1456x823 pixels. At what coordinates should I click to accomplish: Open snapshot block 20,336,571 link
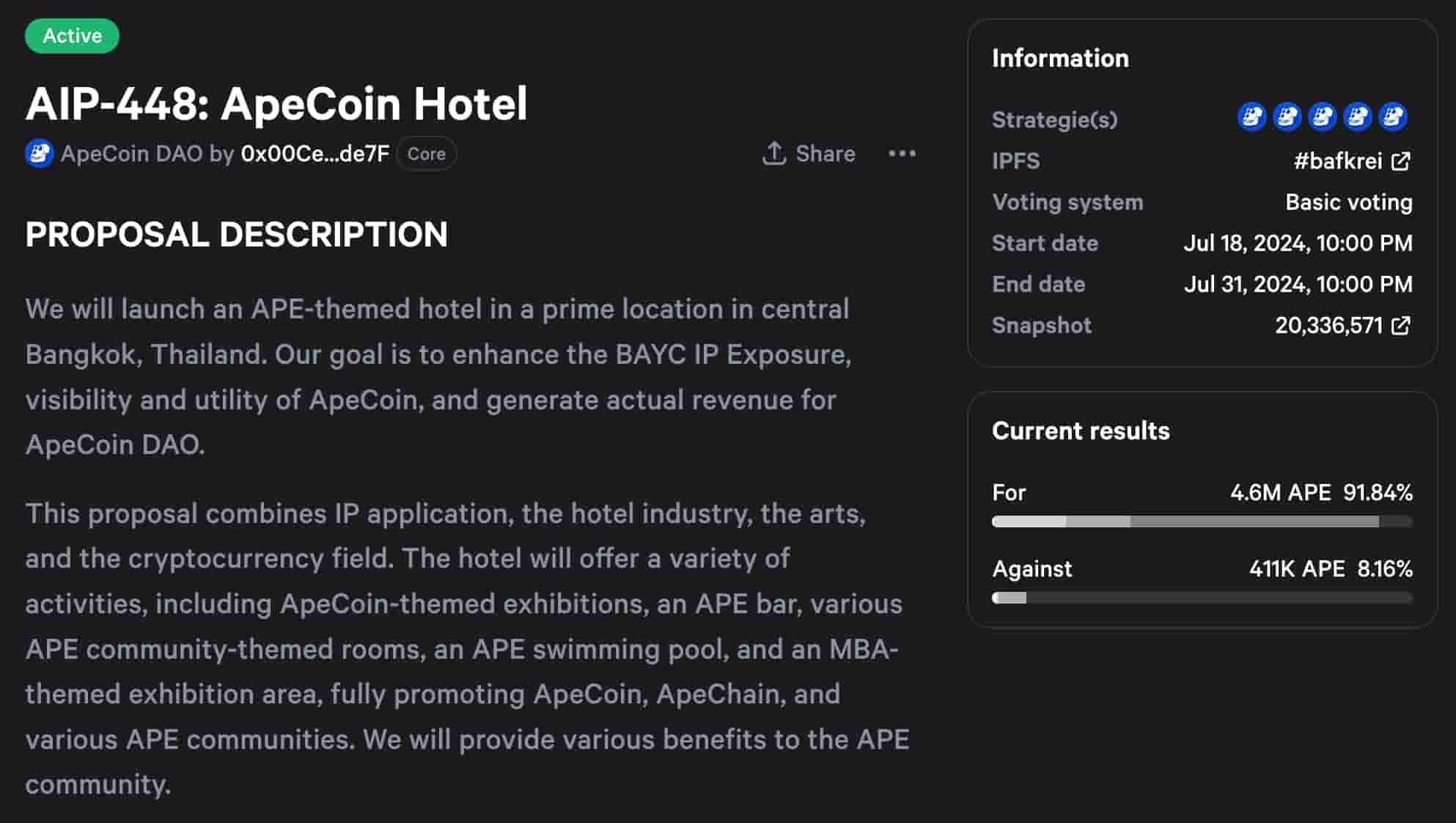(1328, 325)
